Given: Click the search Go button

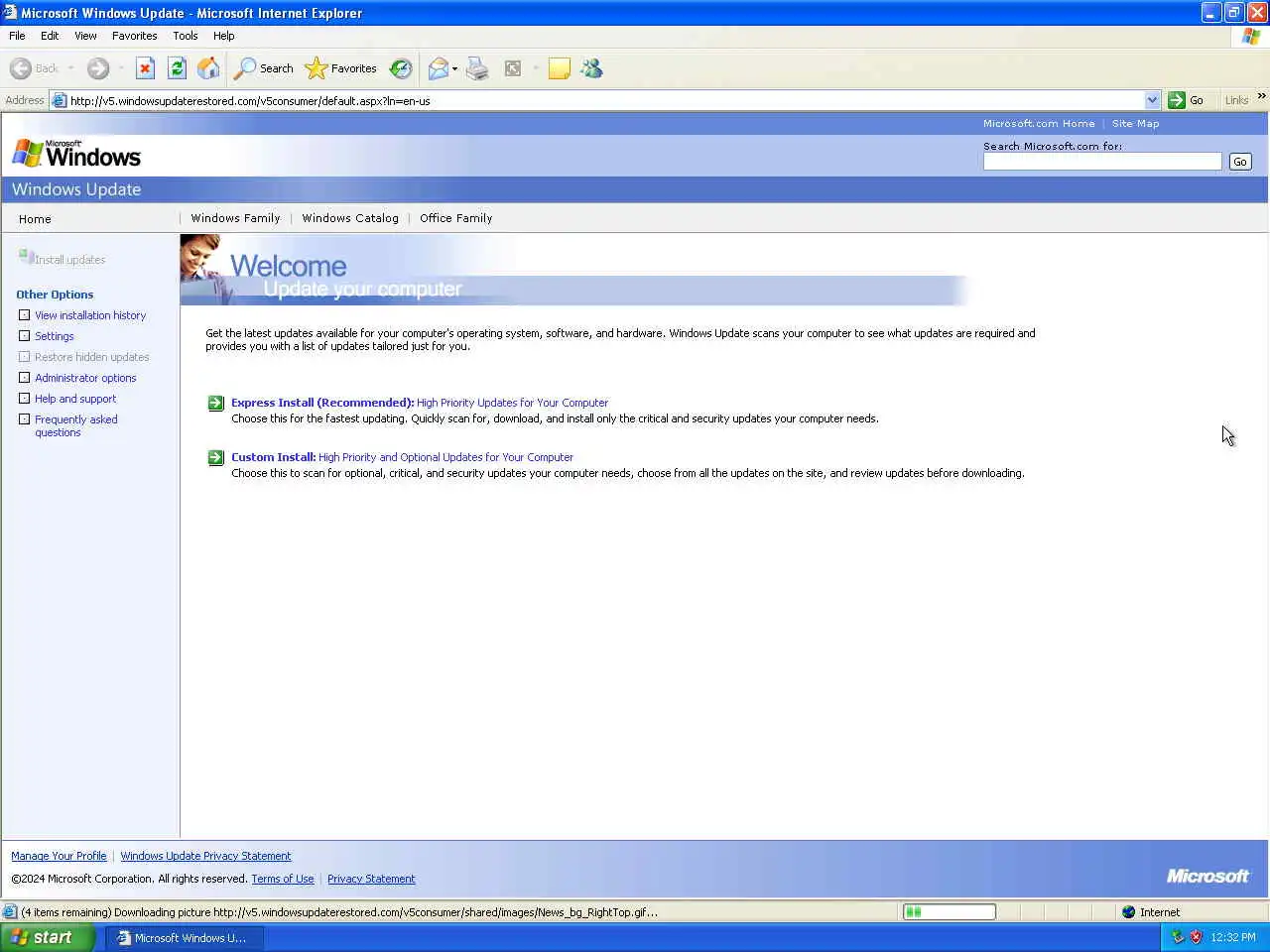Looking at the screenshot, I should (1240, 162).
